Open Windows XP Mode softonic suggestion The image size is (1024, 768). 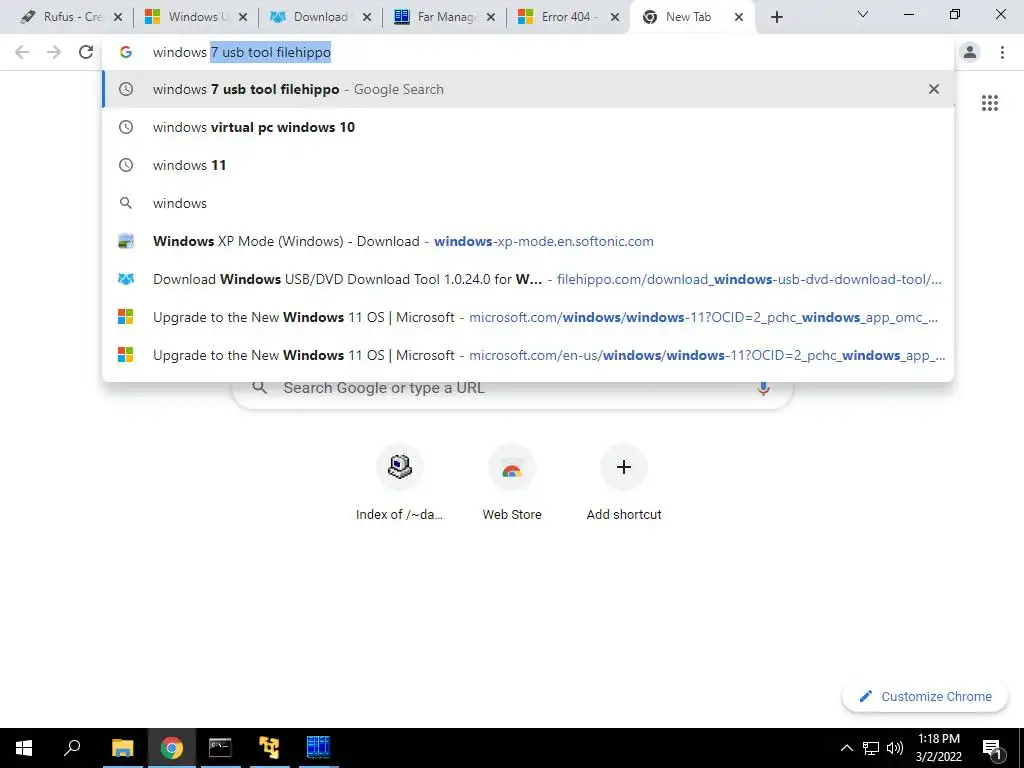528,241
